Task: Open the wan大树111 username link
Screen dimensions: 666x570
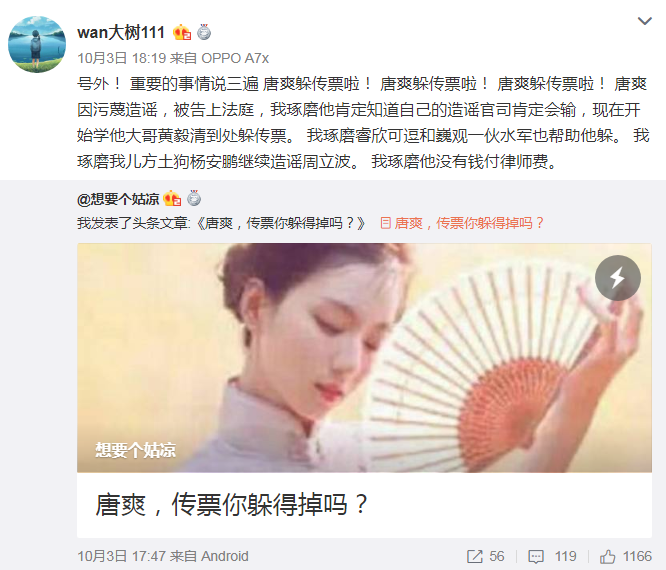Action: tap(121, 33)
